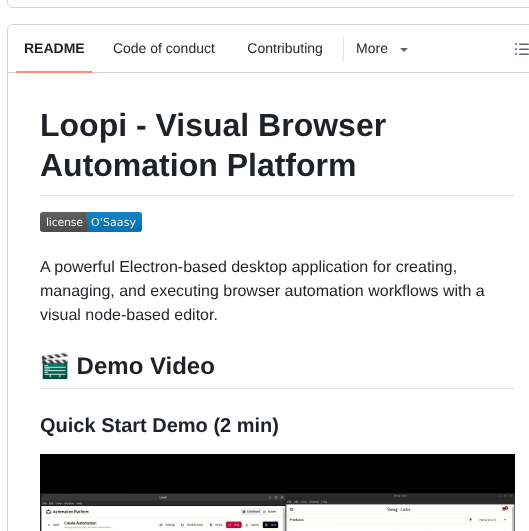Click the Loopi Visual Browser Automation Platform heading
The width and height of the screenshot is (529, 531).
point(213,145)
